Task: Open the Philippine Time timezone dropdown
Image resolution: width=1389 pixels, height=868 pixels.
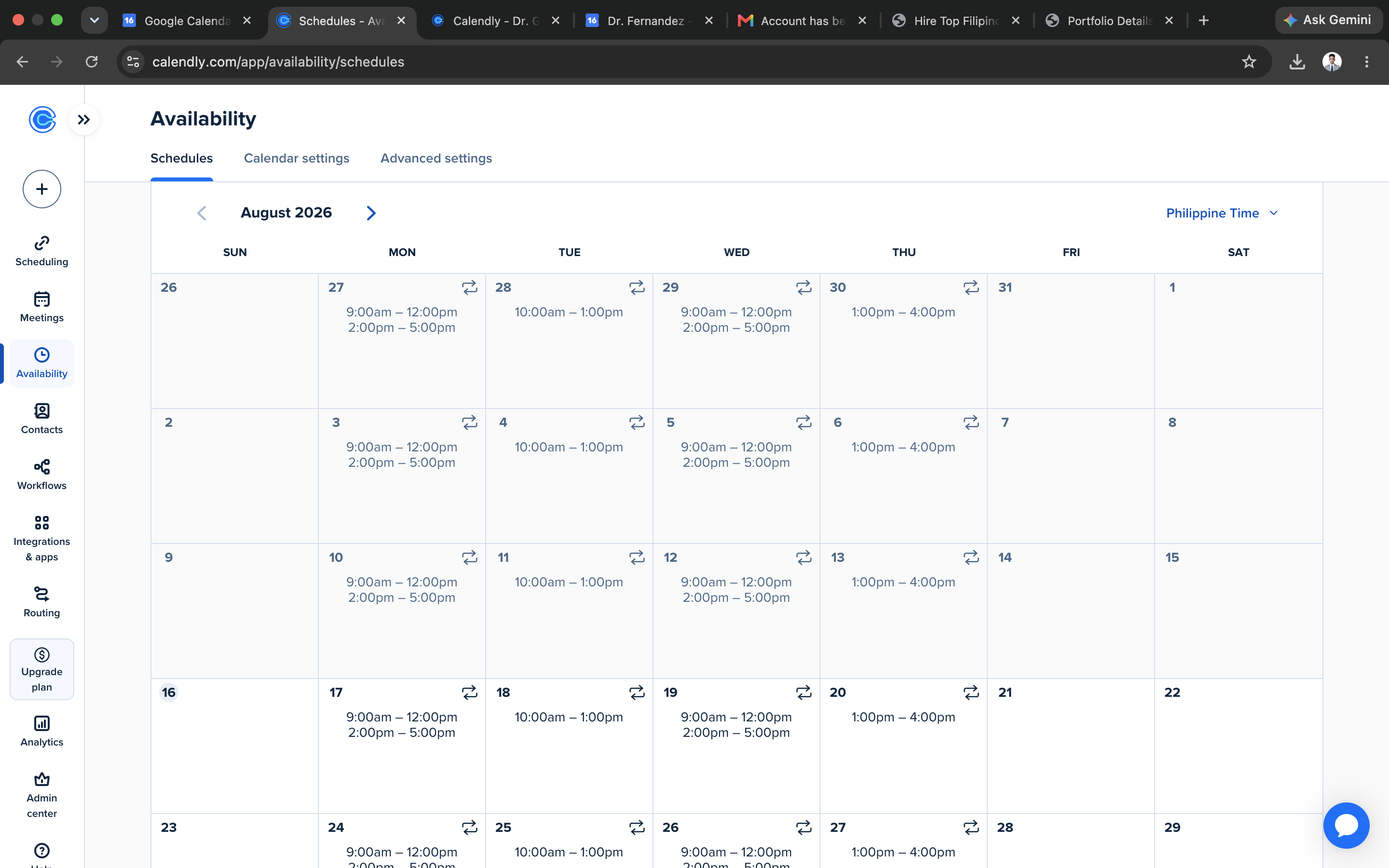Action: coord(1222,213)
